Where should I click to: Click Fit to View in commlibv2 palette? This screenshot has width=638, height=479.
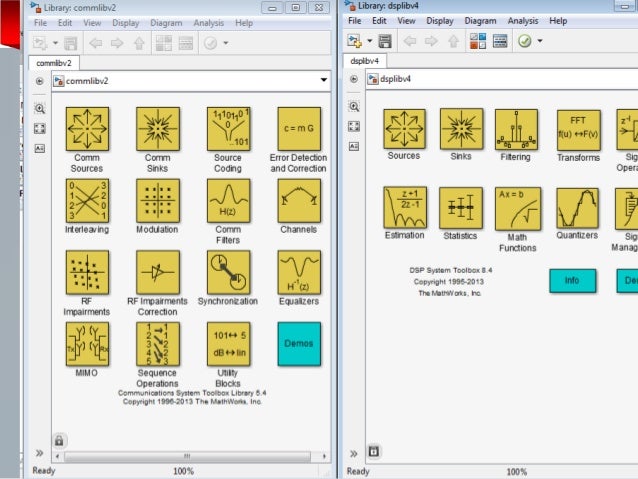pos(39,129)
